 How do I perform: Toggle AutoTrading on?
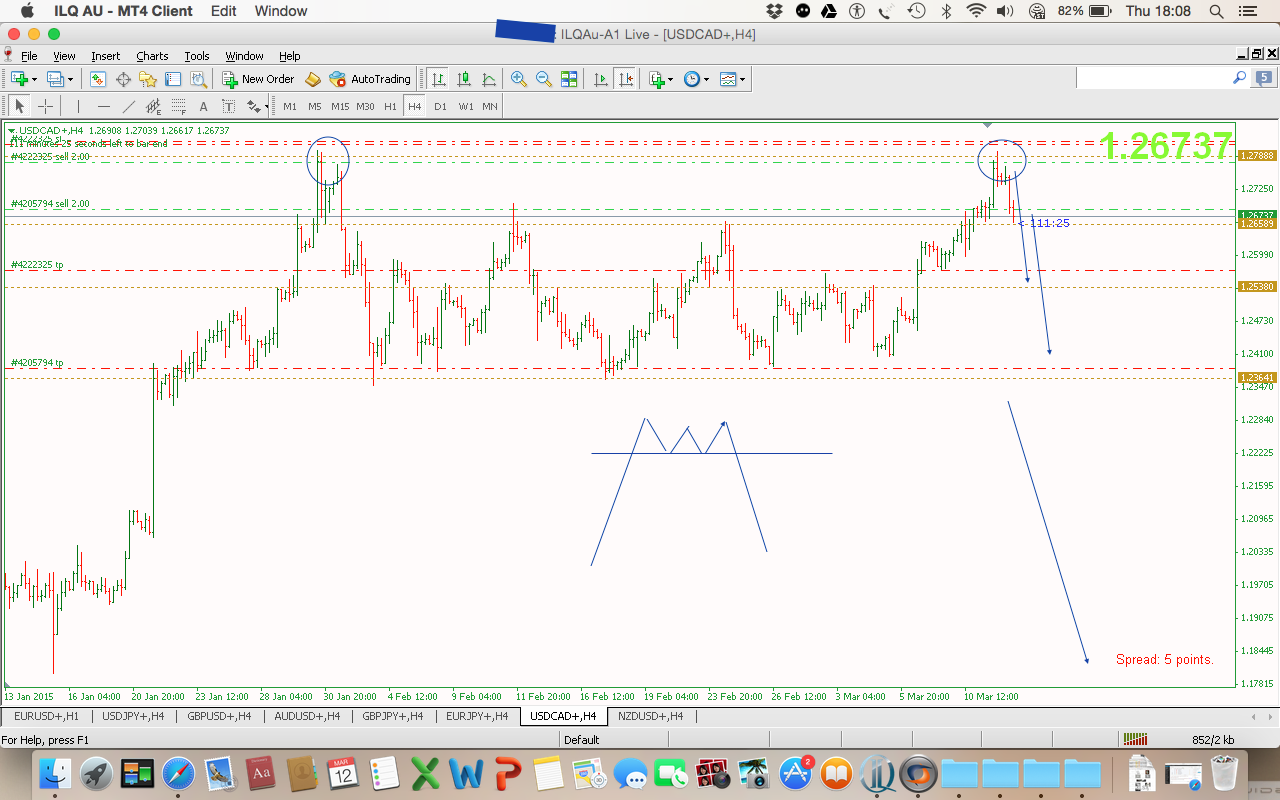pyautogui.click(x=371, y=78)
